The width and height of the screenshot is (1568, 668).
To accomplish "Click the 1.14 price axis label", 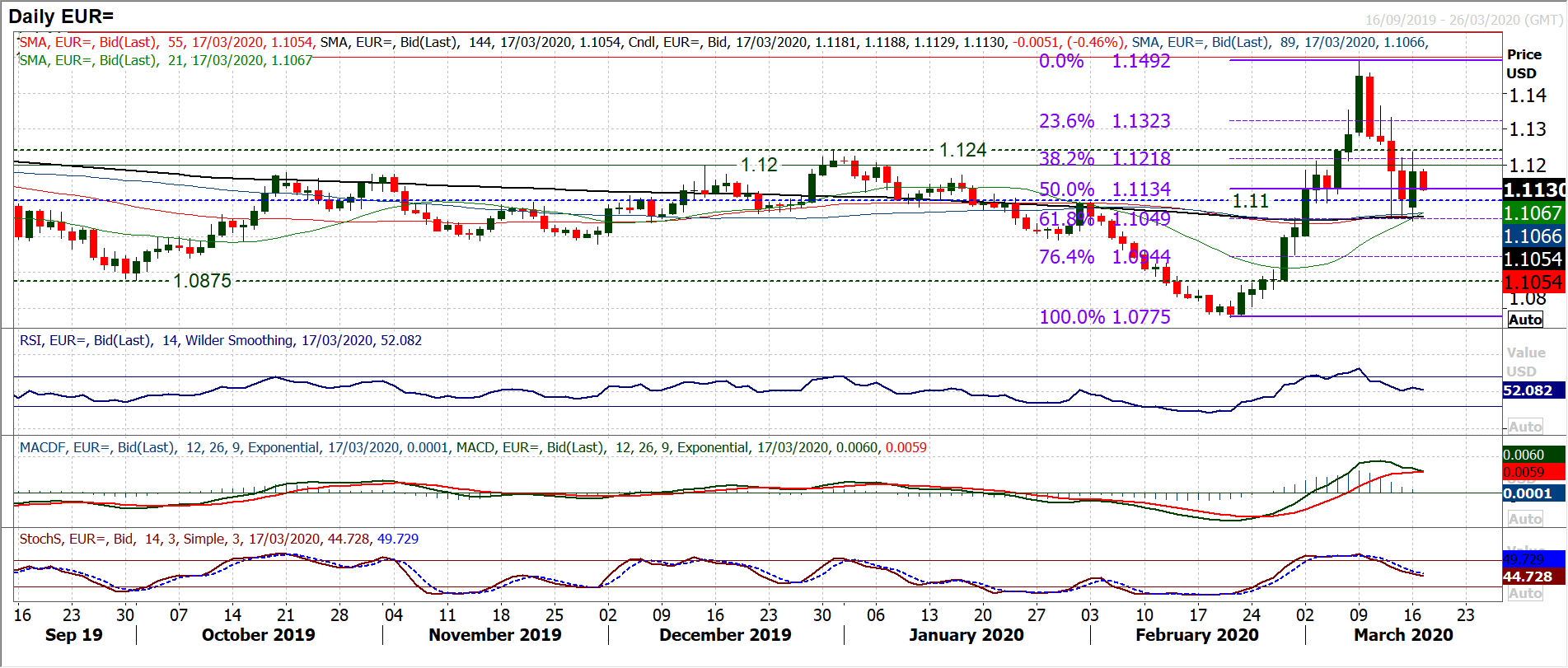I will pyautogui.click(x=1527, y=96).
